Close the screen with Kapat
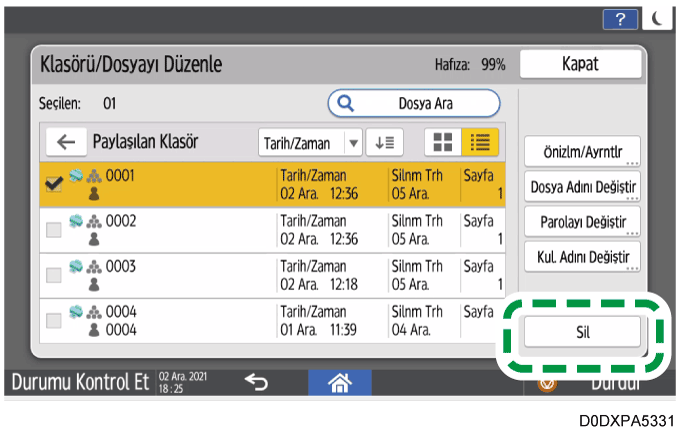This screenshot has height=431, width=679. 580,65
